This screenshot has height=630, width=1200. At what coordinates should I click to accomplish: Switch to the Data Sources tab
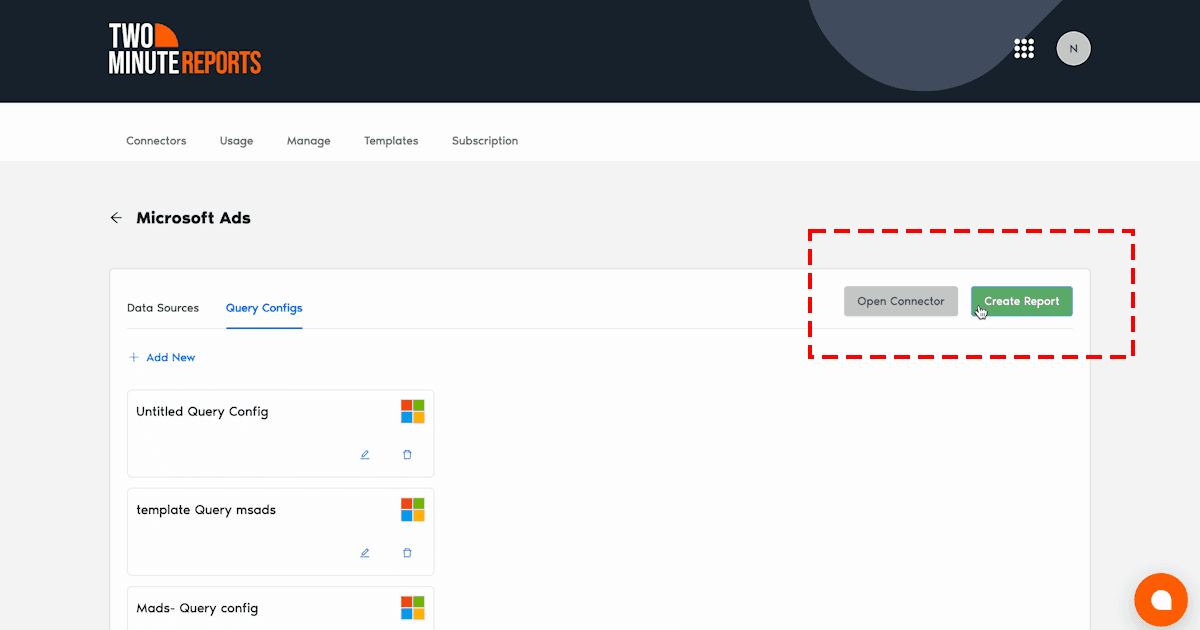[163, 308]
